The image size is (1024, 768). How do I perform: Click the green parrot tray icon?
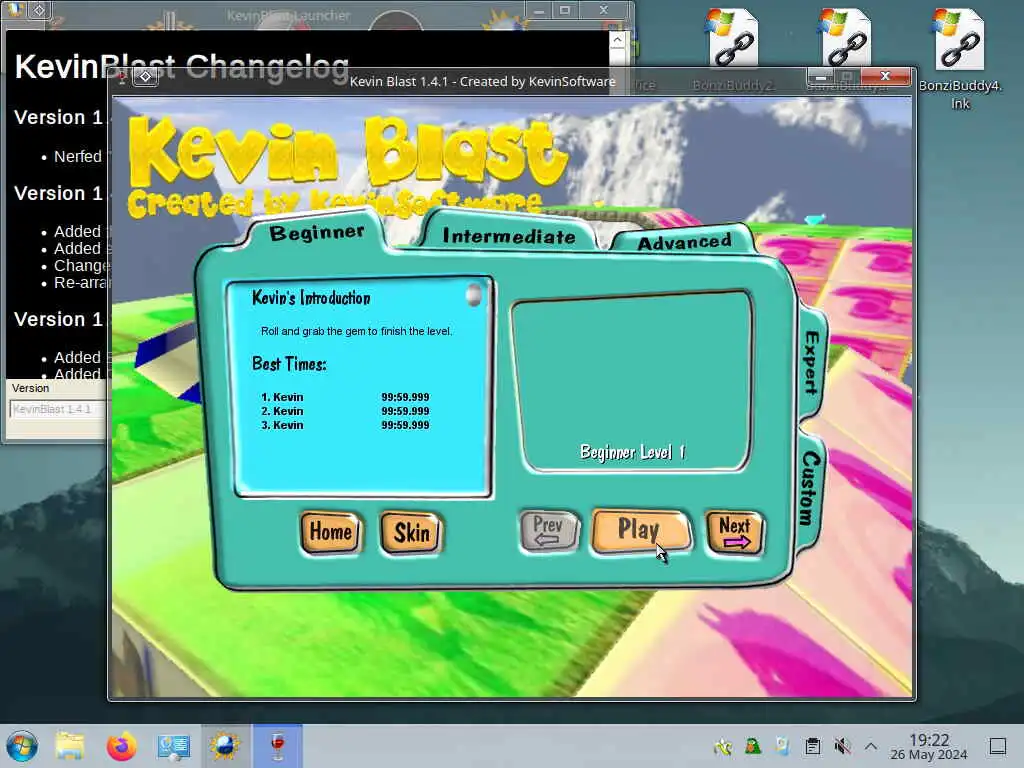click(753, 746)
